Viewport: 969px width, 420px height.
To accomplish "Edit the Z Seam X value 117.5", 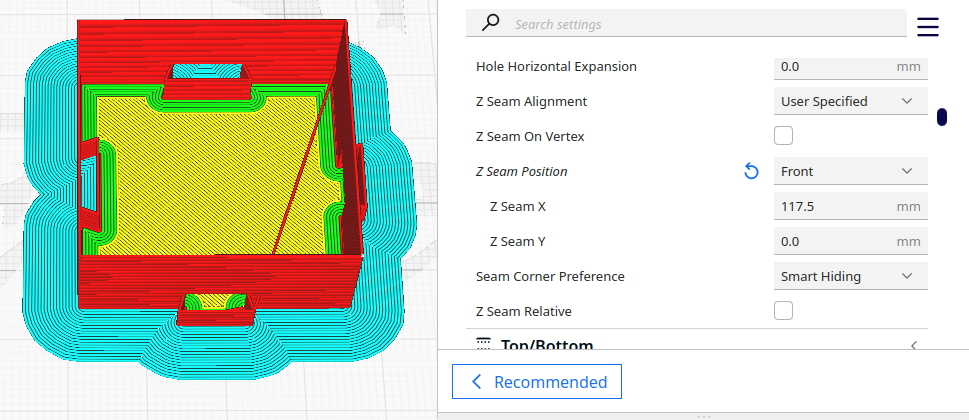I will click(x=850, y=206).
